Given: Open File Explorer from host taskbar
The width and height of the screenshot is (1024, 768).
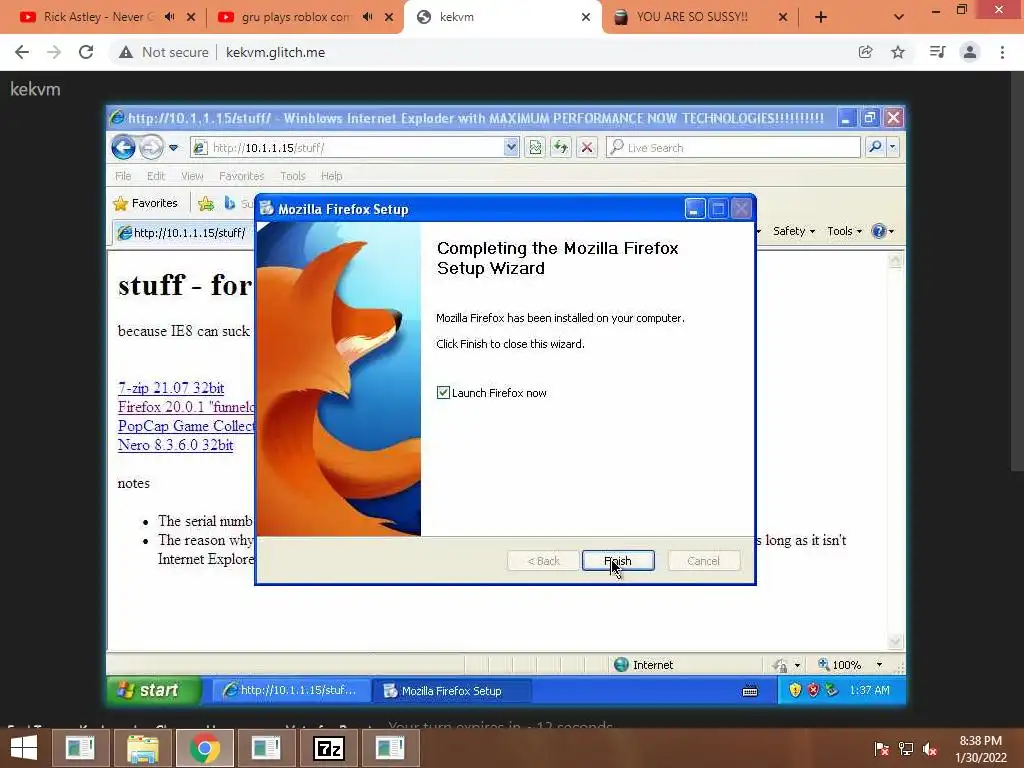Looking at the screenshot, I should click(143, 748).
